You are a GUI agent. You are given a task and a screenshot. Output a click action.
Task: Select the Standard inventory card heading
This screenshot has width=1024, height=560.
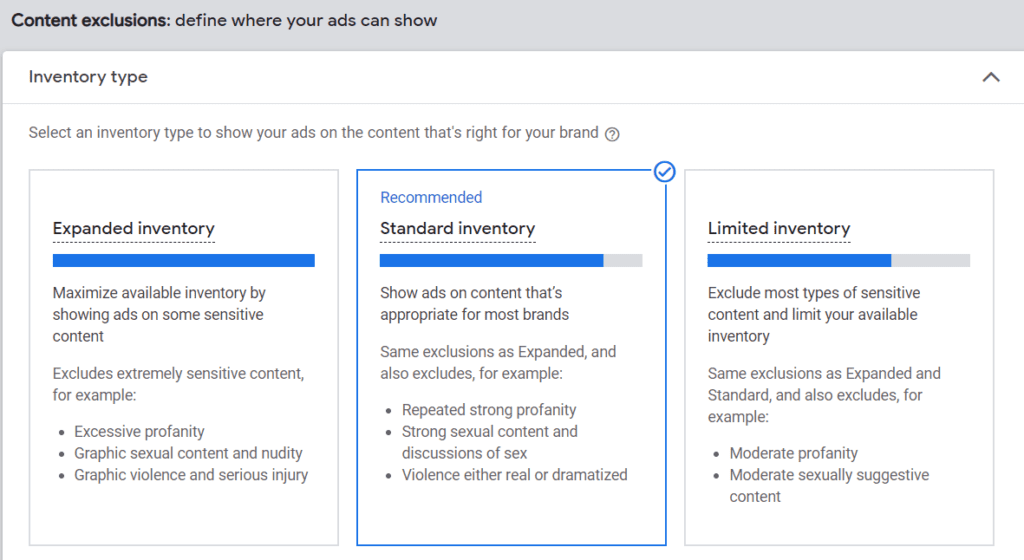click(458, 228)
